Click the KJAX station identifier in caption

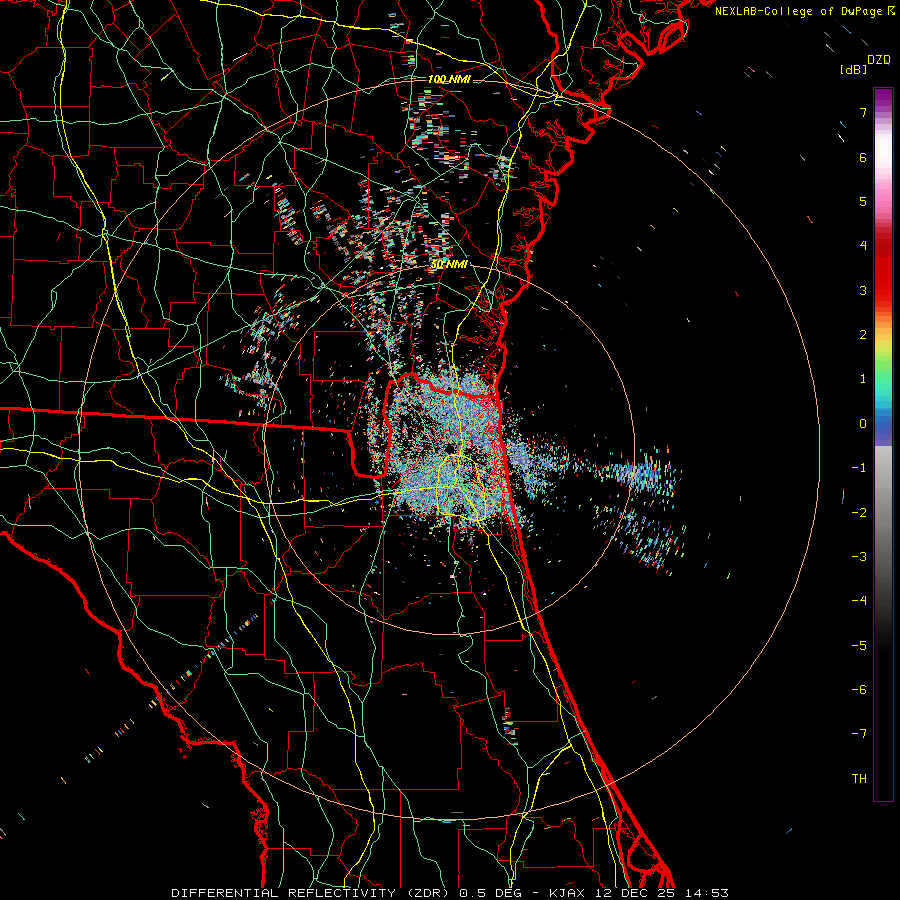click(568, 893)
